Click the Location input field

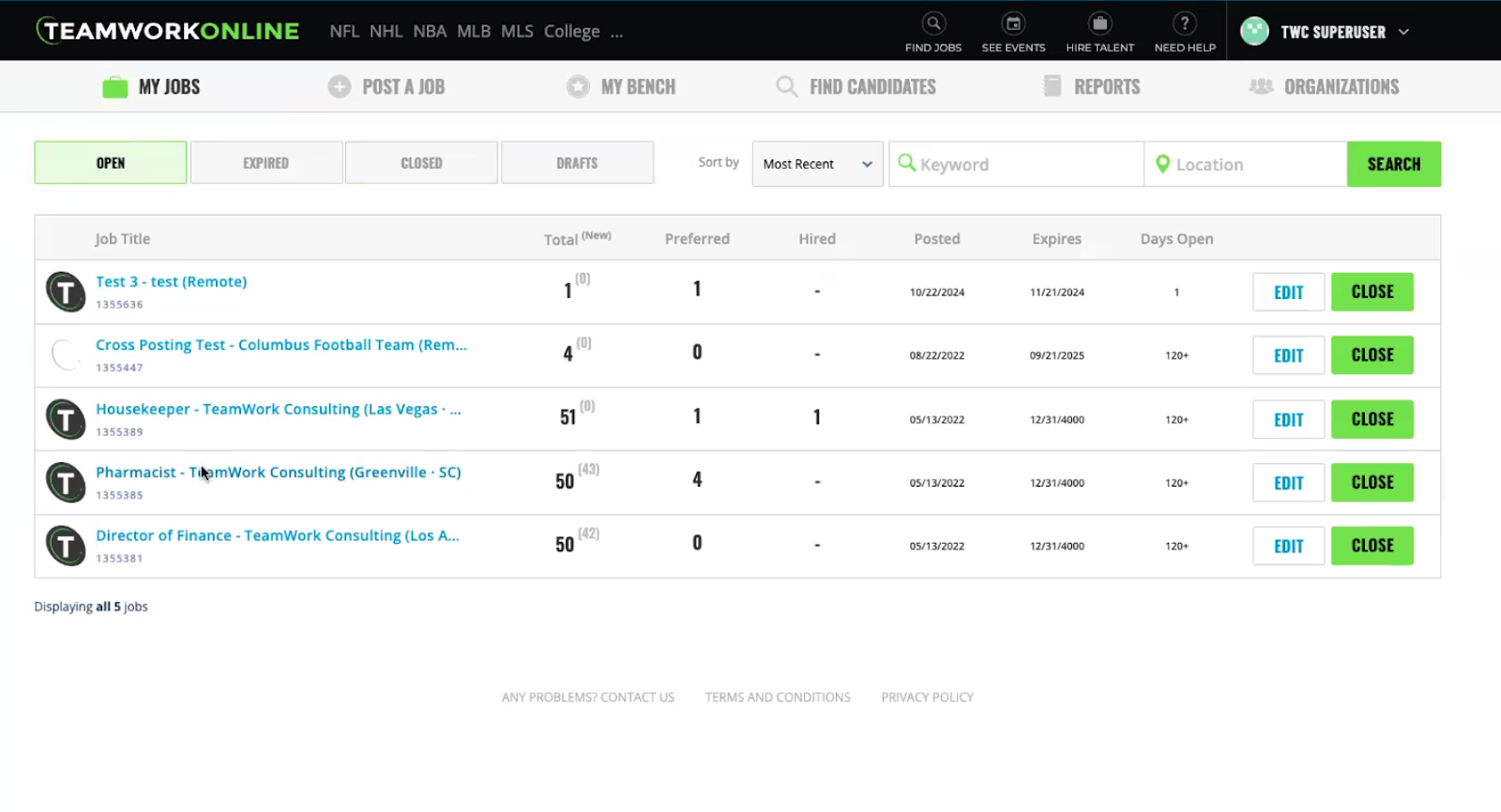click(1246, 164)
